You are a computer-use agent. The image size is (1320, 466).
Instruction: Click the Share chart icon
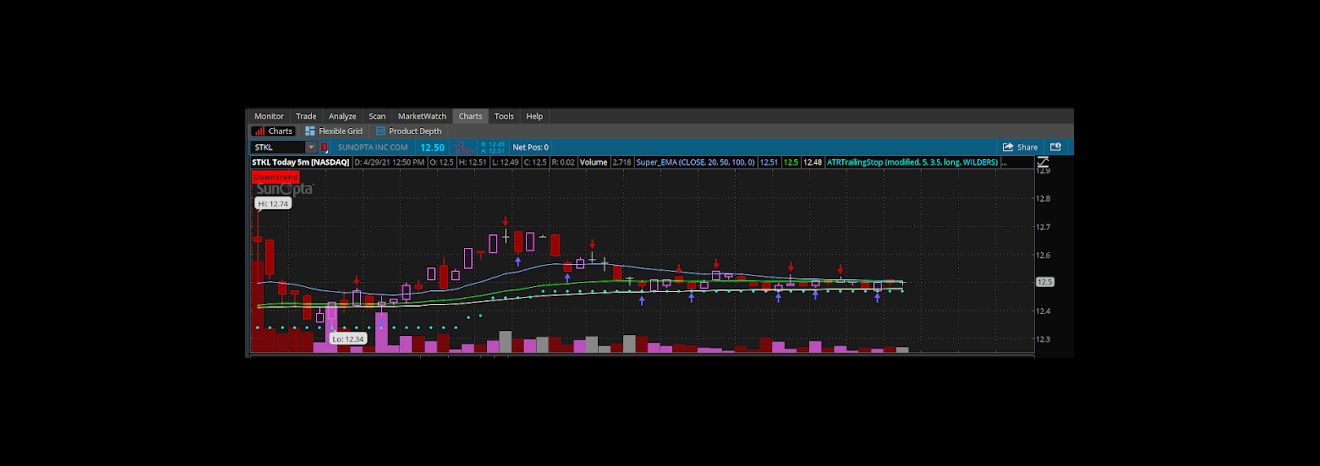pos(1020,147)
